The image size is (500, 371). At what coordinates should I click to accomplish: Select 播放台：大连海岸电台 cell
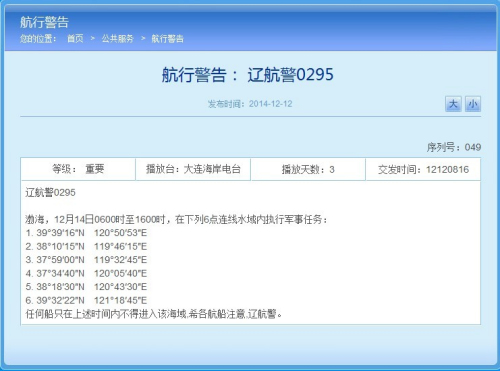(193, 169)
